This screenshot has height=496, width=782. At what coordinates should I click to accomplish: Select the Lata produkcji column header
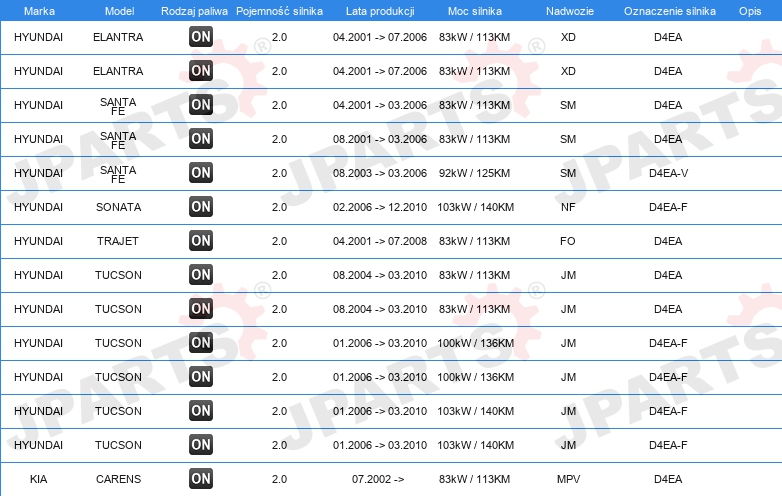pos(380,11)
